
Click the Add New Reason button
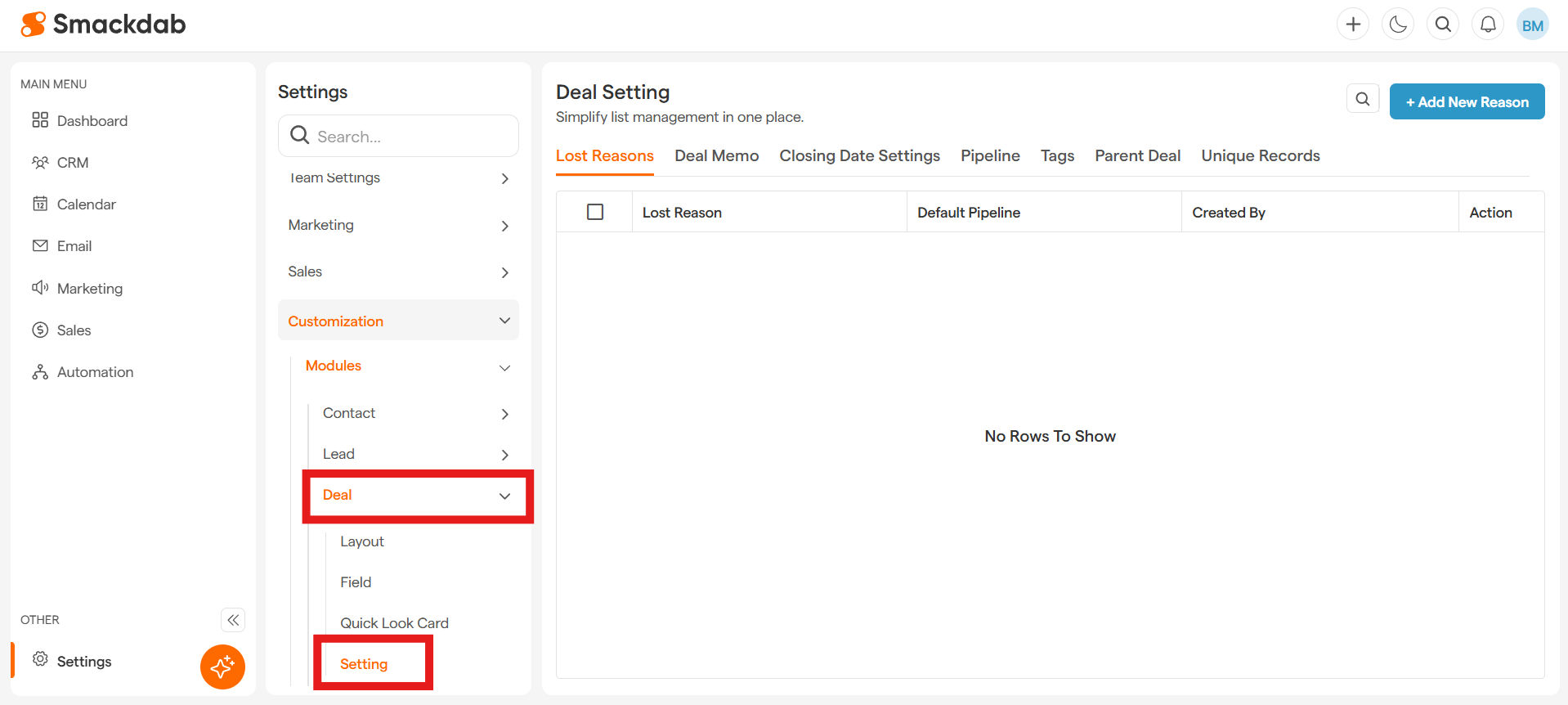point(1467,102)
